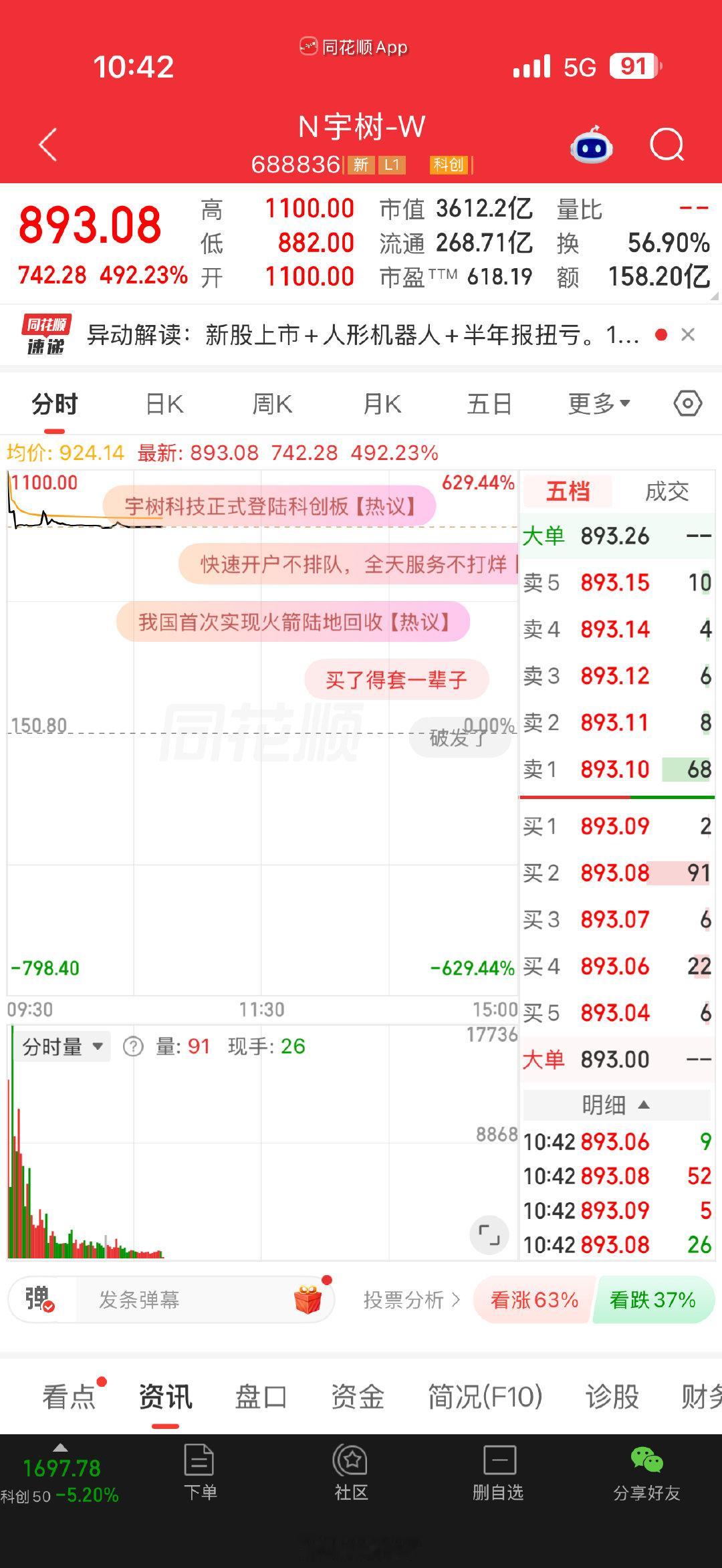Vote 看跌37% bearish button

(x=653, y=1299)
